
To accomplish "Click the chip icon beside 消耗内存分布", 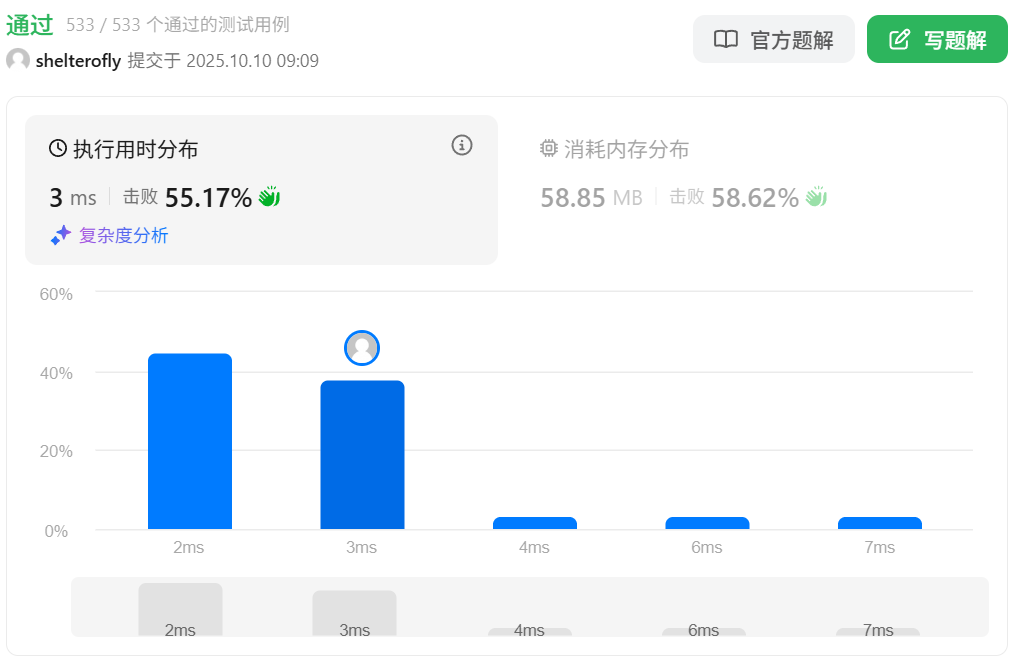I will click(x=549, y=150).
